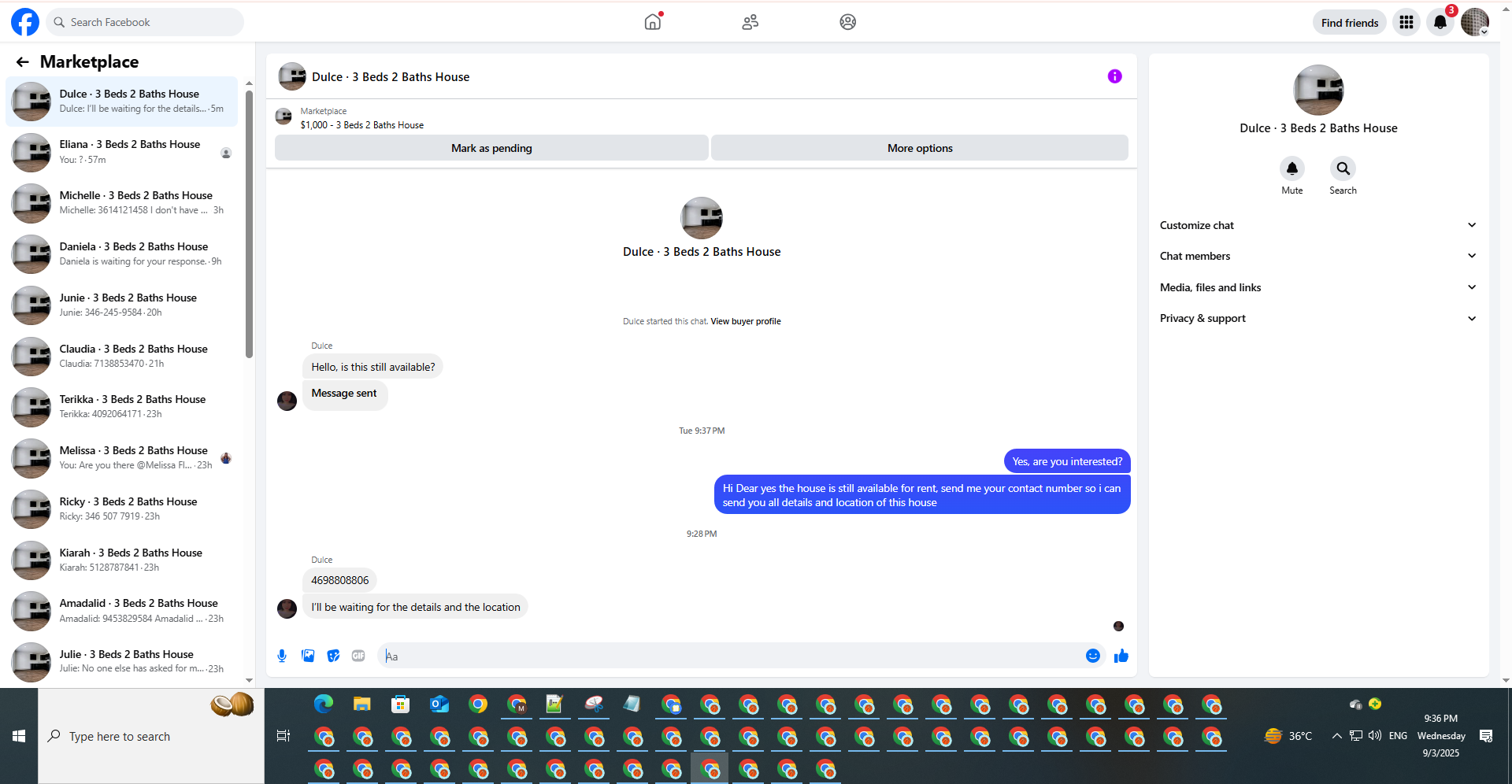This screenshot has width=1512, height=784.
Task: Choose a sticker for the message
Action: tap(334, 656)
